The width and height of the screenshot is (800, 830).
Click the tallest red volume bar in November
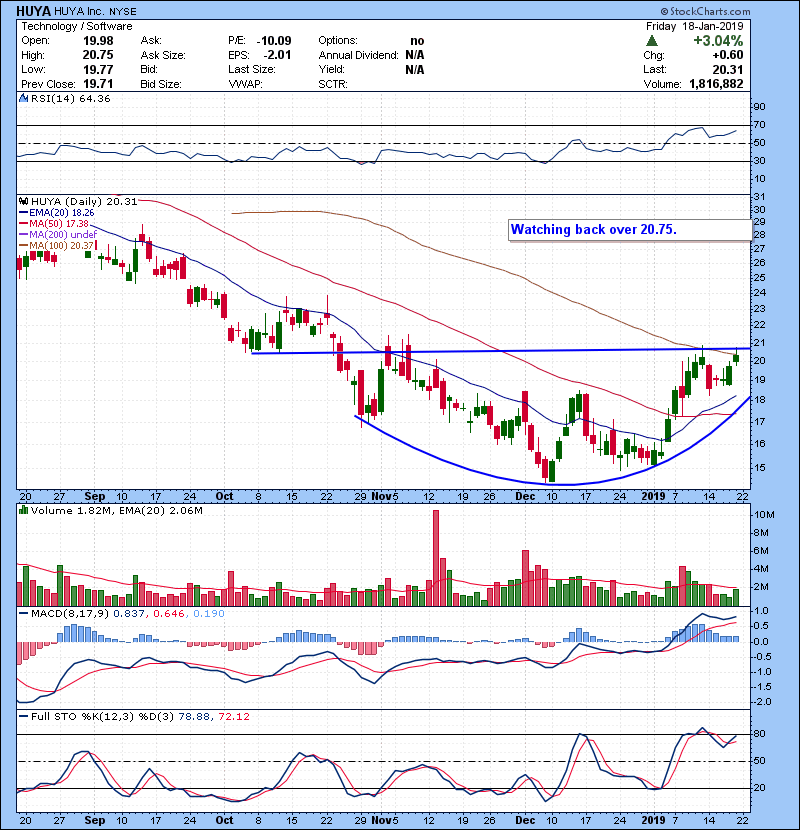(436, 558)
